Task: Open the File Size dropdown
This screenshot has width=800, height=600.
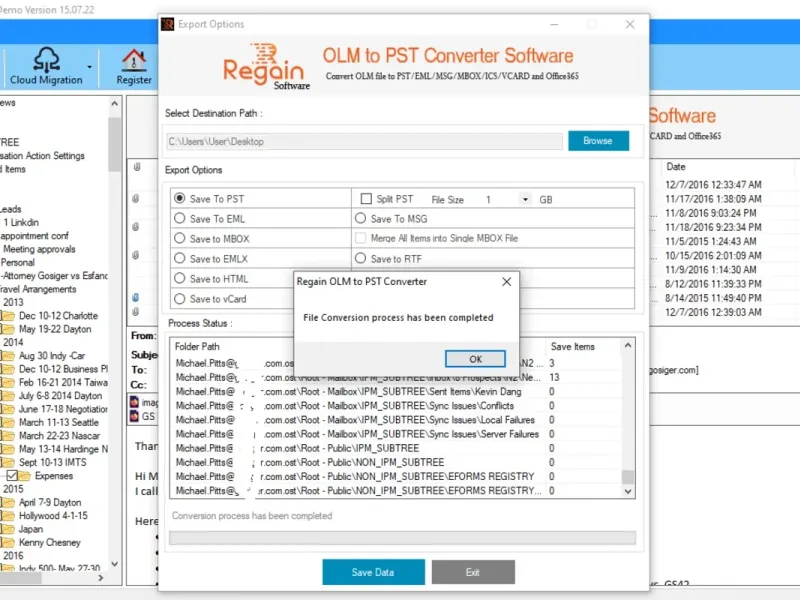Action: point(525,199)
